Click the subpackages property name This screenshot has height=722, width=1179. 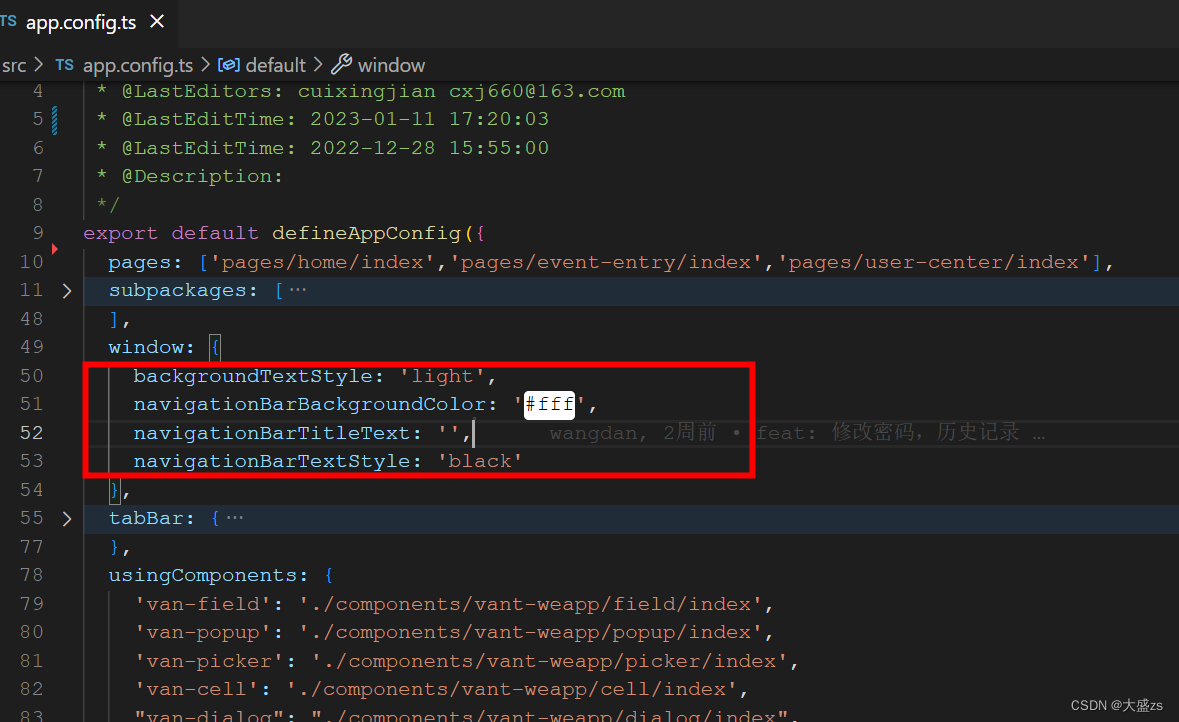pos(177,290)
